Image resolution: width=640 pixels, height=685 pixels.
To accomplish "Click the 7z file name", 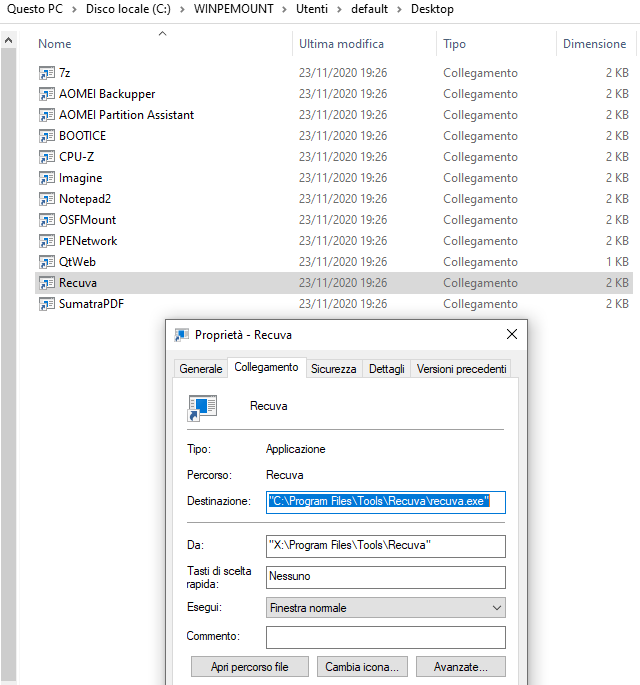I will point(65,73).
